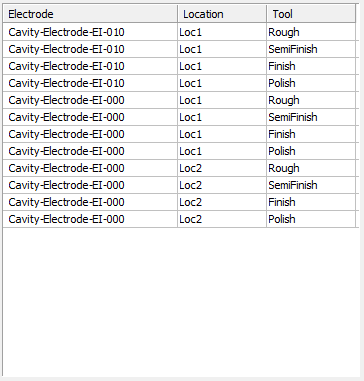Image resolution: width=364 pixels, height=381 pixels.
Task: Select the EI-010 Loc1 Finish row
Action: coord(179,66)
